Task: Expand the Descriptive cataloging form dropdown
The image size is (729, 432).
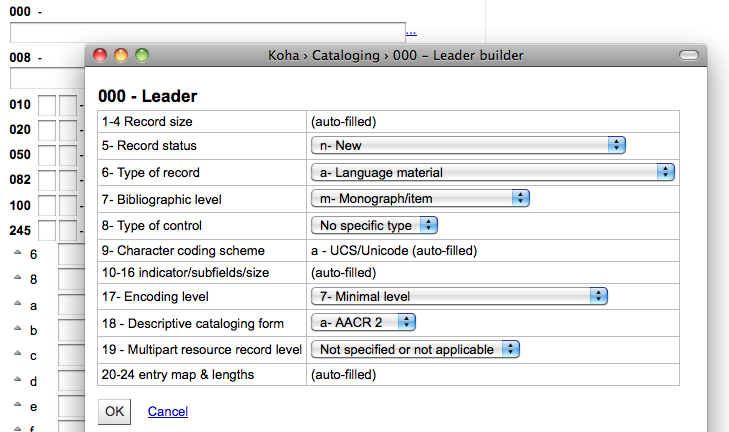Action: point(364,322)
